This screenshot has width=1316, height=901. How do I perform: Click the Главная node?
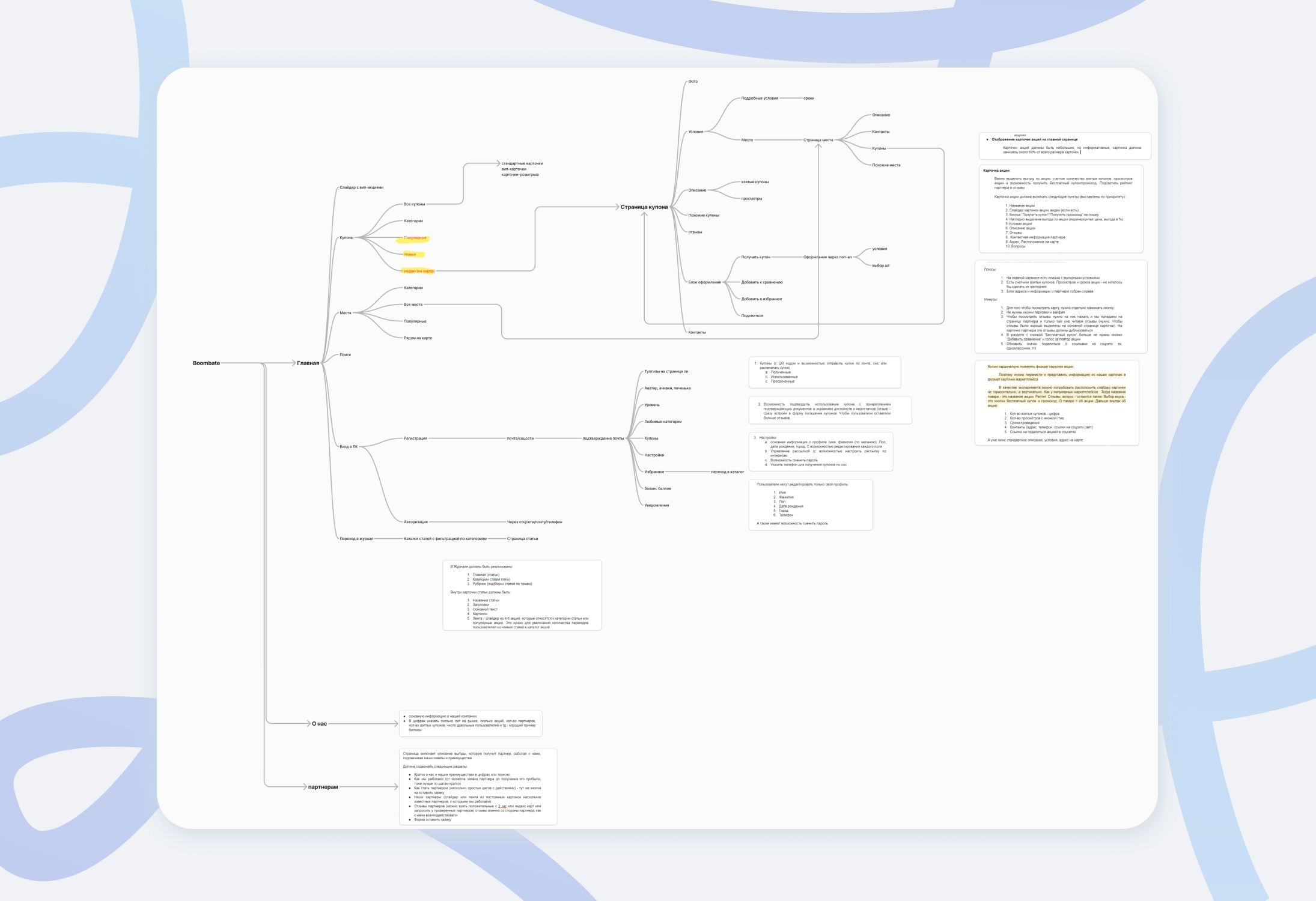(308, 363)
